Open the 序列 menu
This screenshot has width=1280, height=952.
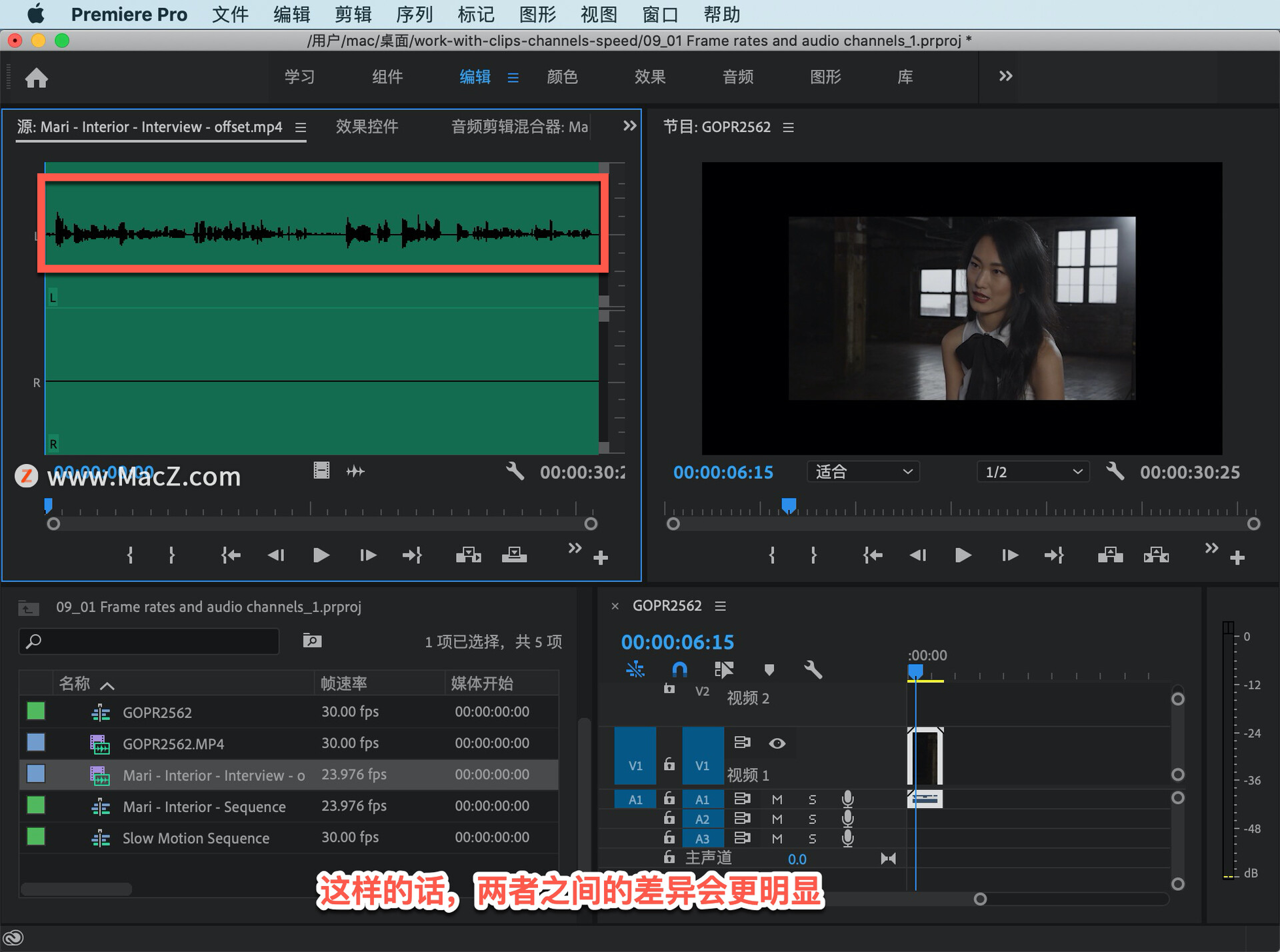coord(414,14)
